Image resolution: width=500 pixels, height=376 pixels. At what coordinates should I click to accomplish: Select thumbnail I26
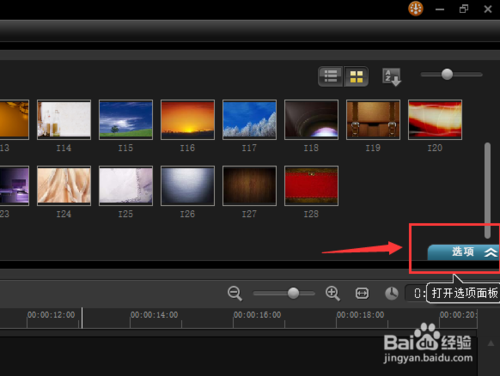coord(188,186)
